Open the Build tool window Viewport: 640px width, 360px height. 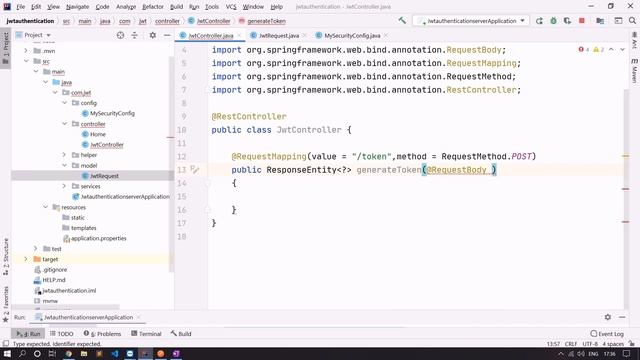point(181,333)
